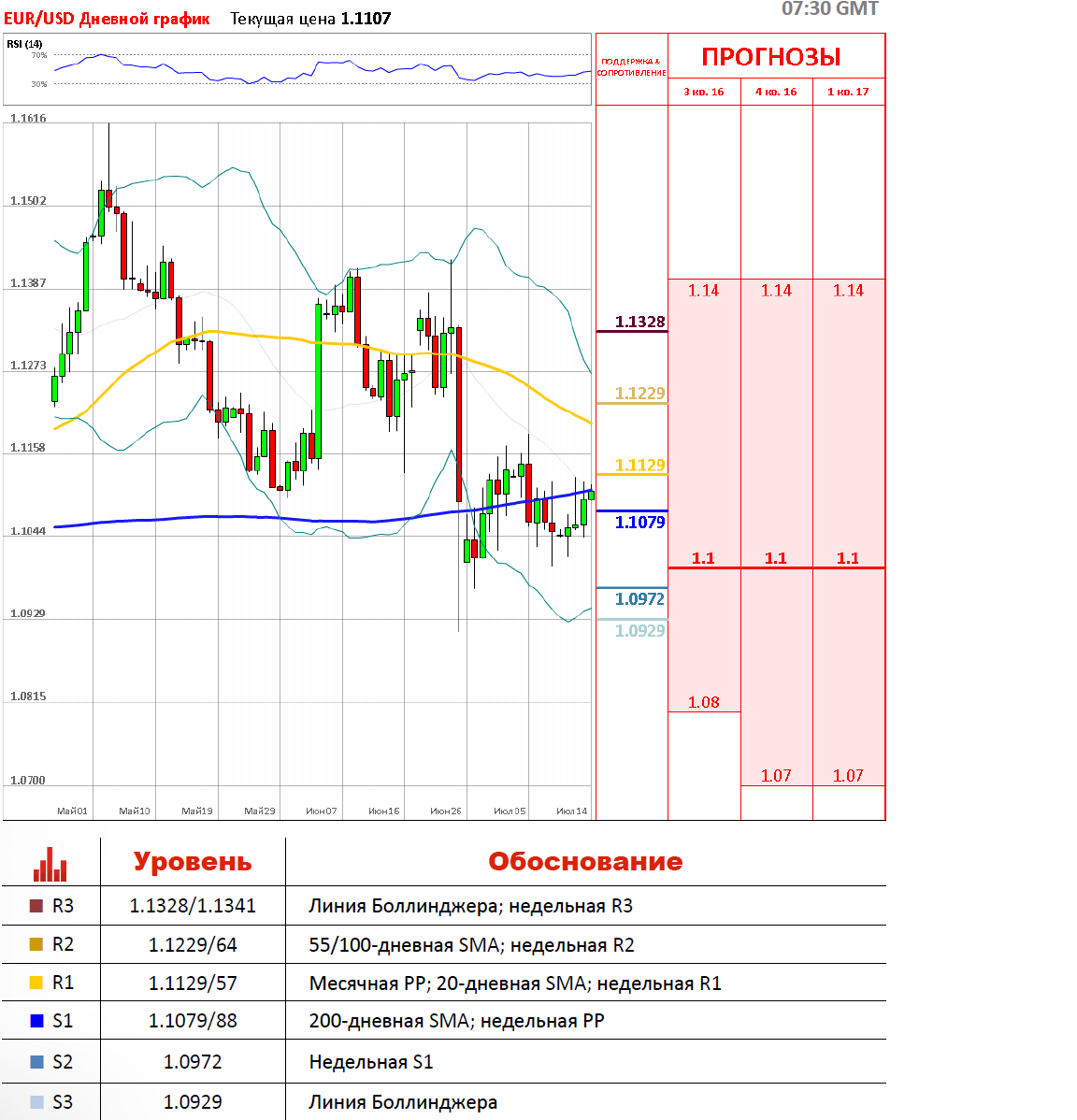Select the 'EUR/USD Дневной график' title
Screen dimensions: 1077x1120
tap(107, 19)
